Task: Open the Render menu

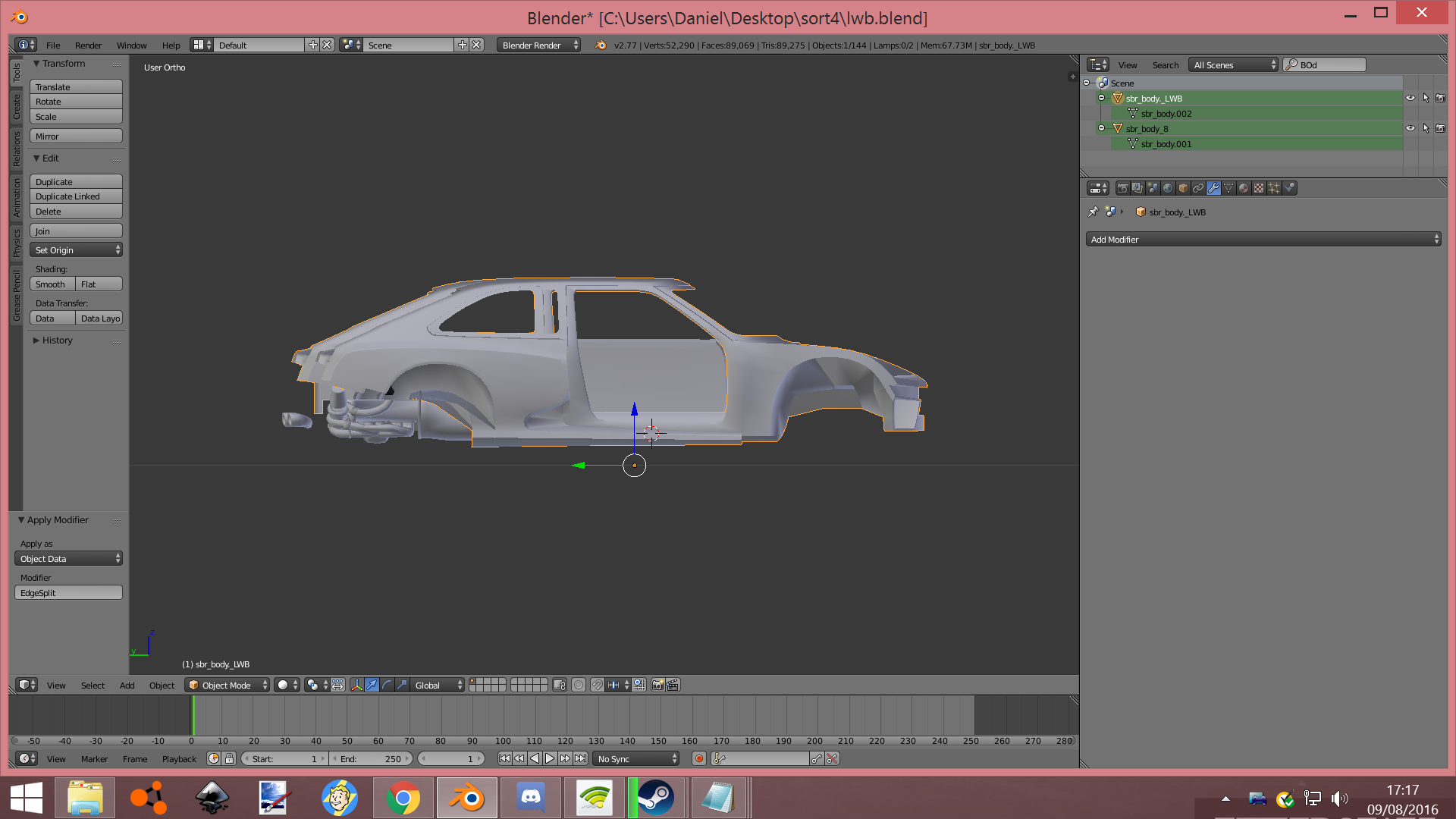Action: pos(88,45)
